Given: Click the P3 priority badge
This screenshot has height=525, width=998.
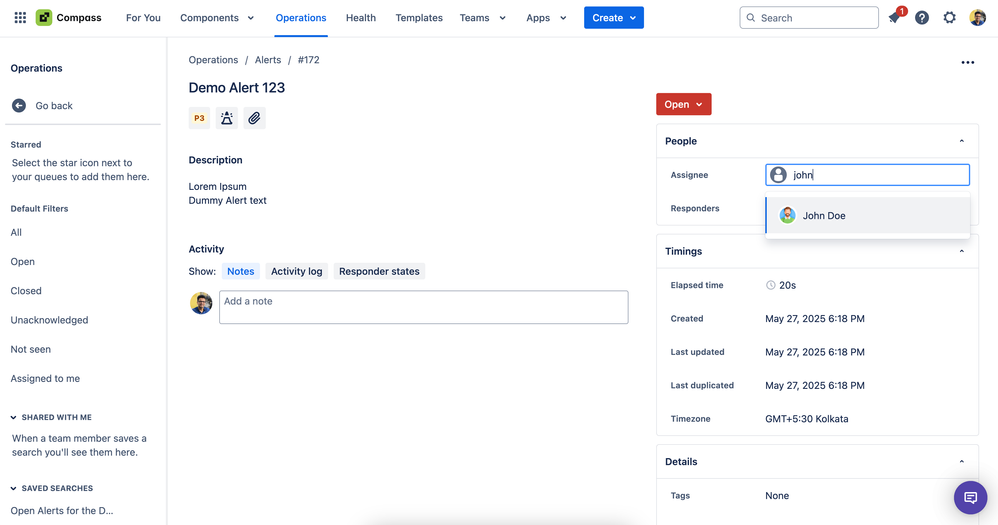Looking at the screenshot, I should (199, 118).
